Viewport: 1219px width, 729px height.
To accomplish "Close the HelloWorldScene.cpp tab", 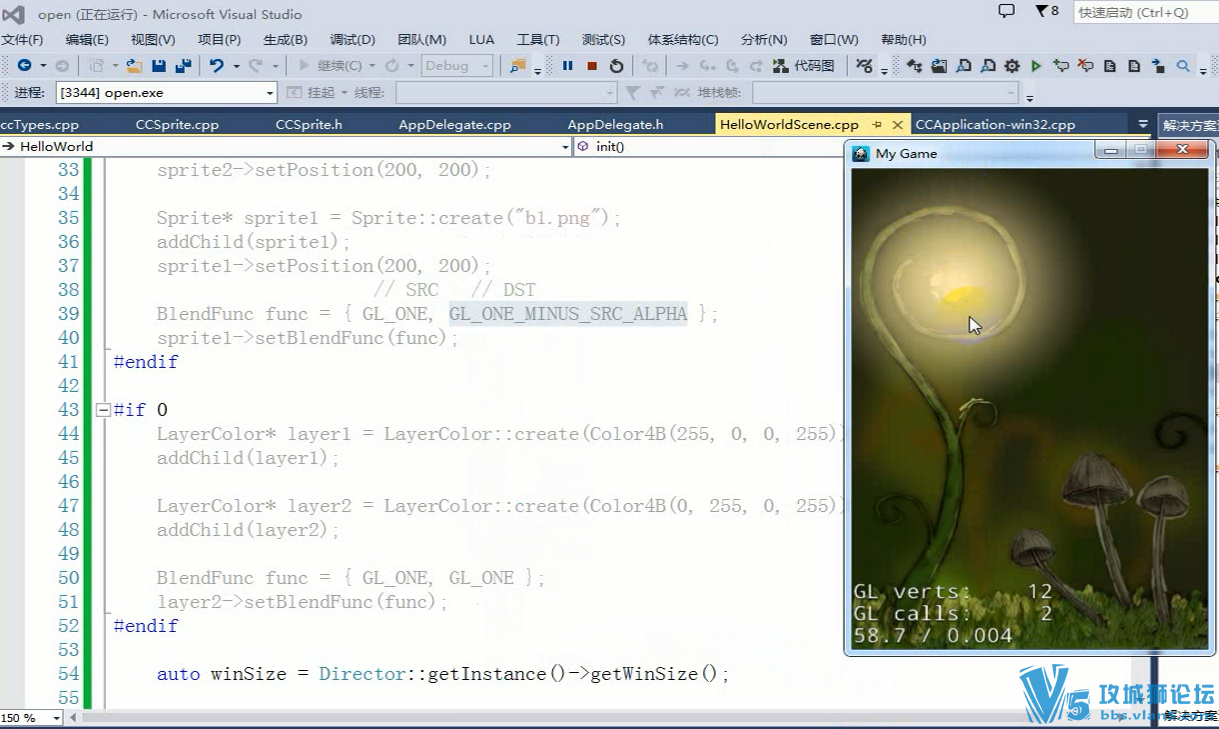I will point(897,125).
